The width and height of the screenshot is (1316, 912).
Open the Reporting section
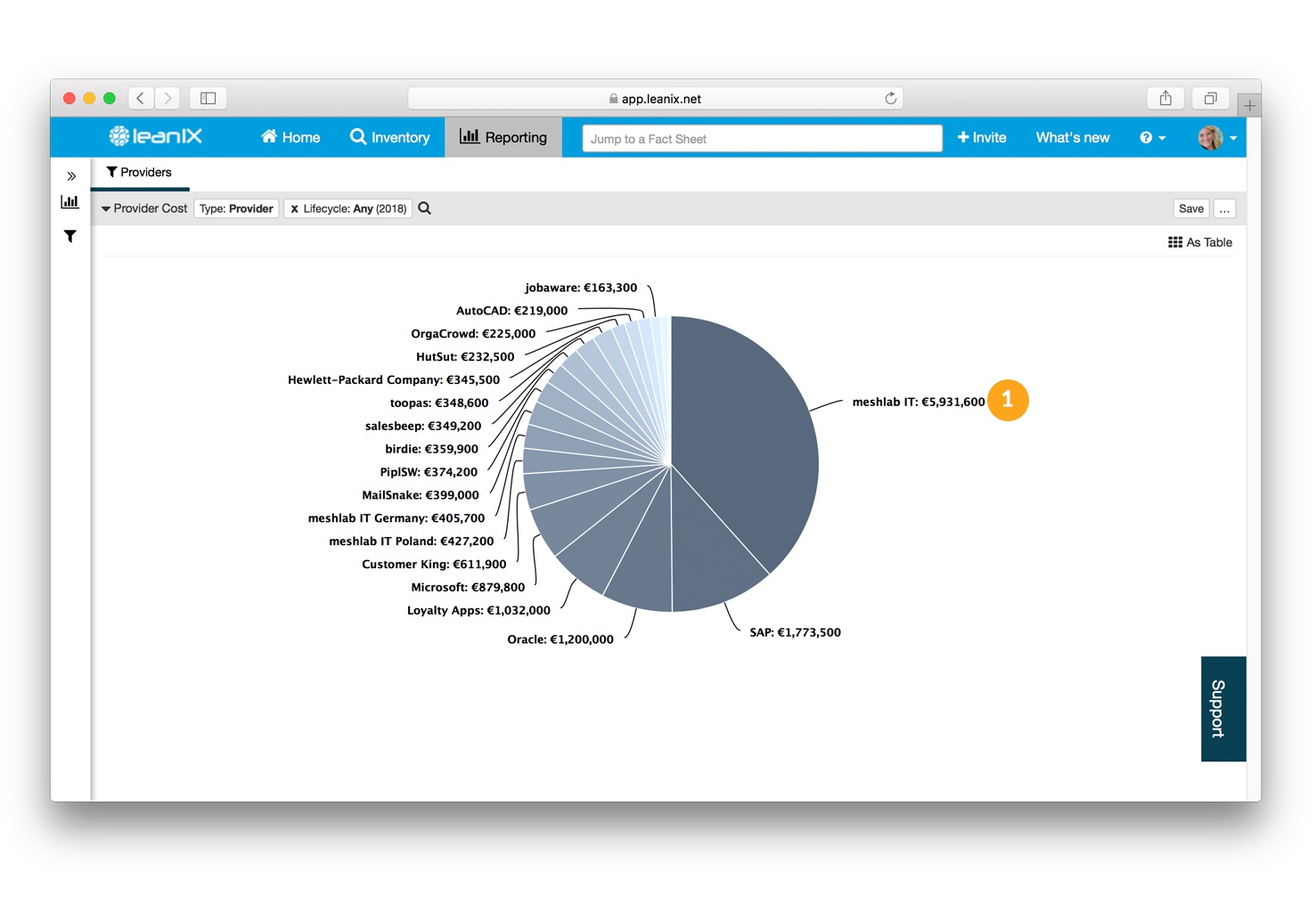(503, 137)
